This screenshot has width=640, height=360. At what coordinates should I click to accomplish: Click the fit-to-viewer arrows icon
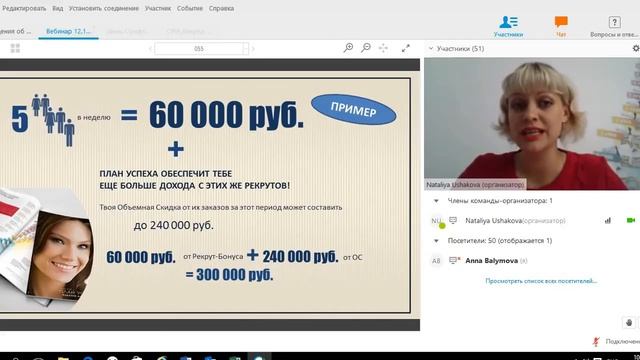(383, 48)
